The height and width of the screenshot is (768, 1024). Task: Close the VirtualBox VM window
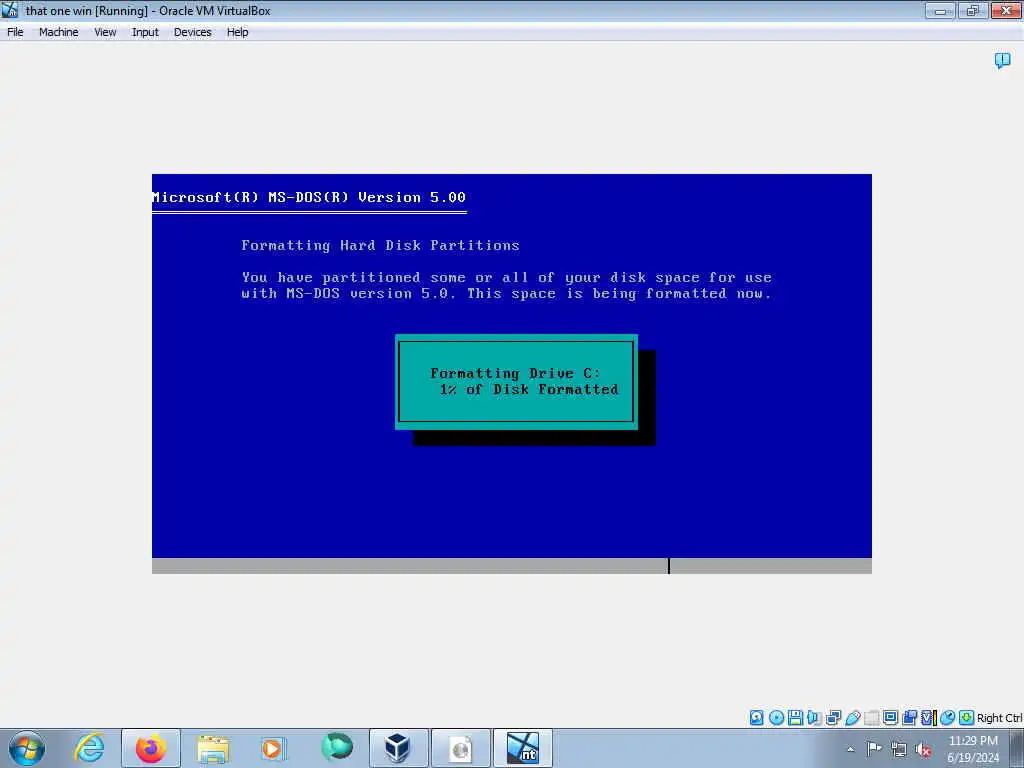click(x=1006, y=10)
